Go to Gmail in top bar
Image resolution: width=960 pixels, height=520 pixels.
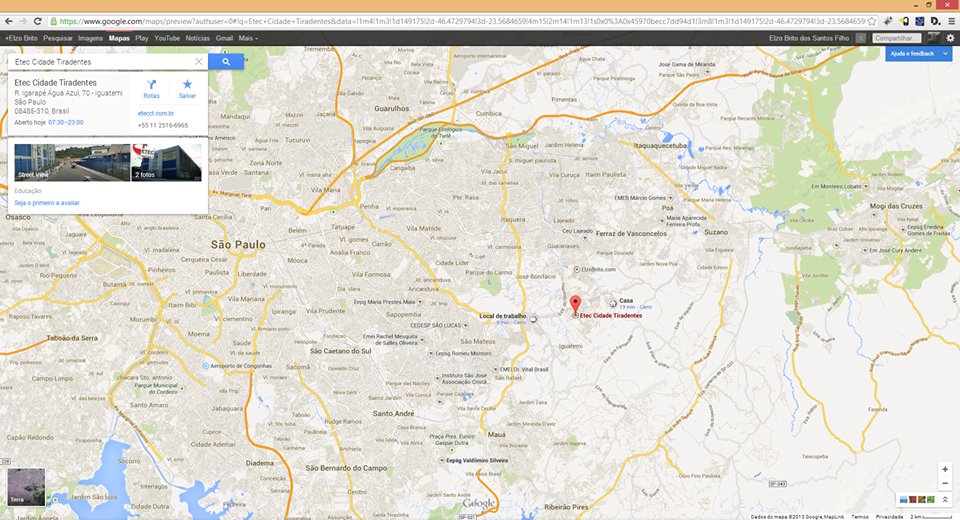point(224,38)
